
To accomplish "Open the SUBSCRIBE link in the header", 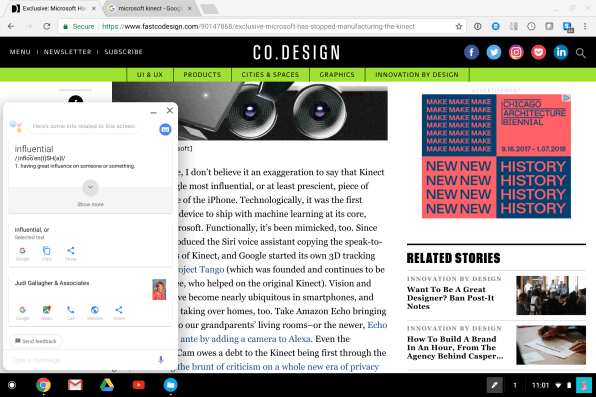I will click(x=124, y=52).
